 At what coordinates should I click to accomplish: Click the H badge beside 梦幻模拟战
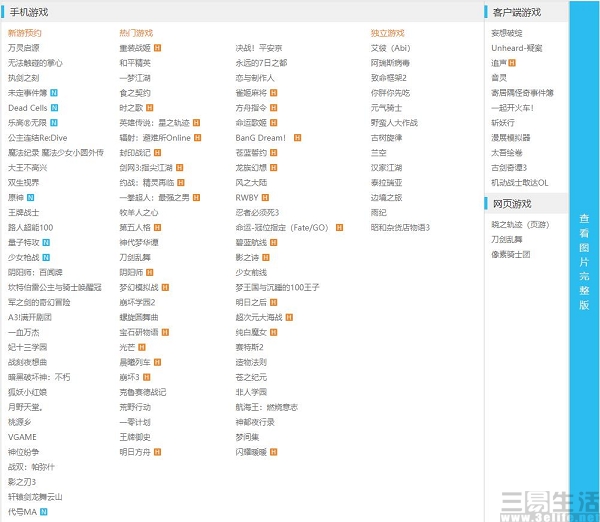coord(165,287)
